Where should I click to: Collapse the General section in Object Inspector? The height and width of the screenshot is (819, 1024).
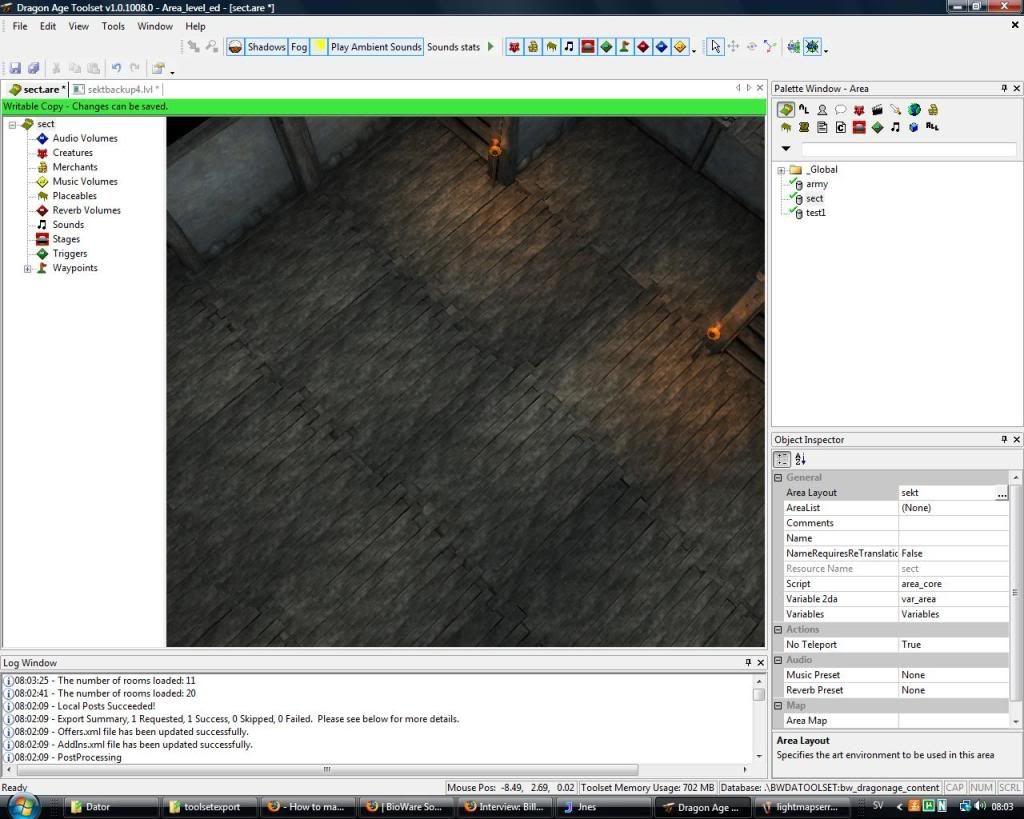(779, 478)
